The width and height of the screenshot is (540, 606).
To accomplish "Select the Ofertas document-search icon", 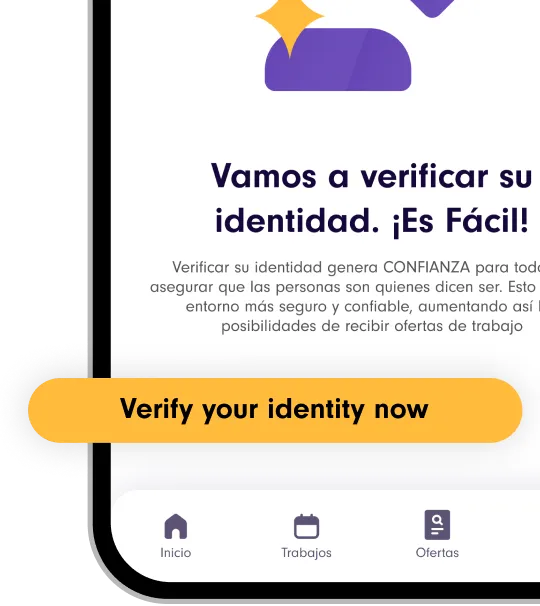I will pyautogui.click(x=437, y=525).
